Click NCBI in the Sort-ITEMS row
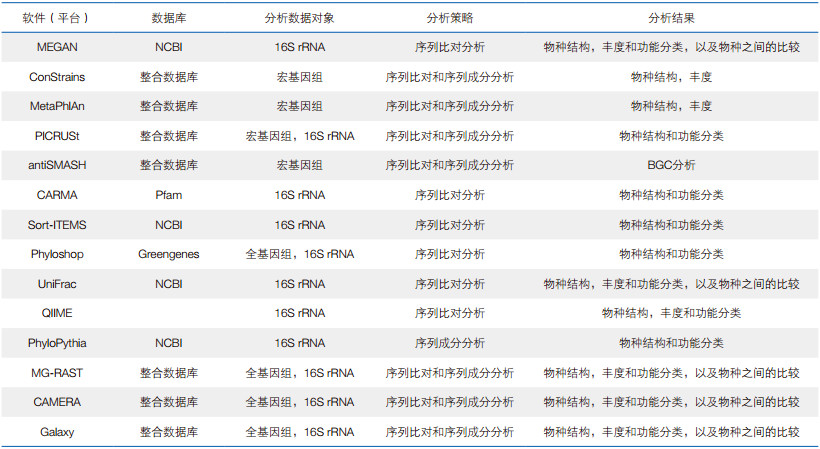 tap(168, 225)
